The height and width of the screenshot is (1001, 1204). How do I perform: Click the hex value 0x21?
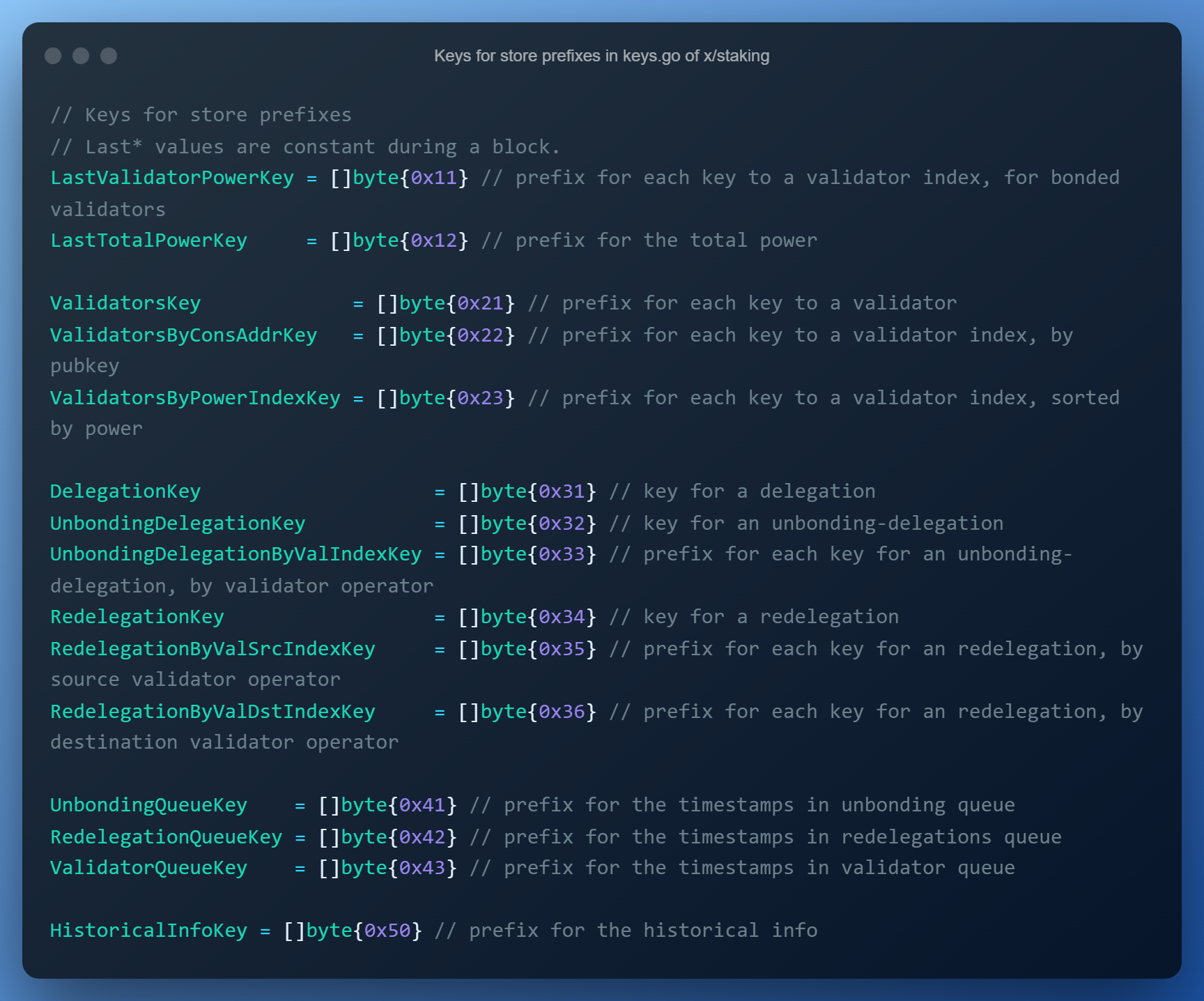tap(481, 303)
